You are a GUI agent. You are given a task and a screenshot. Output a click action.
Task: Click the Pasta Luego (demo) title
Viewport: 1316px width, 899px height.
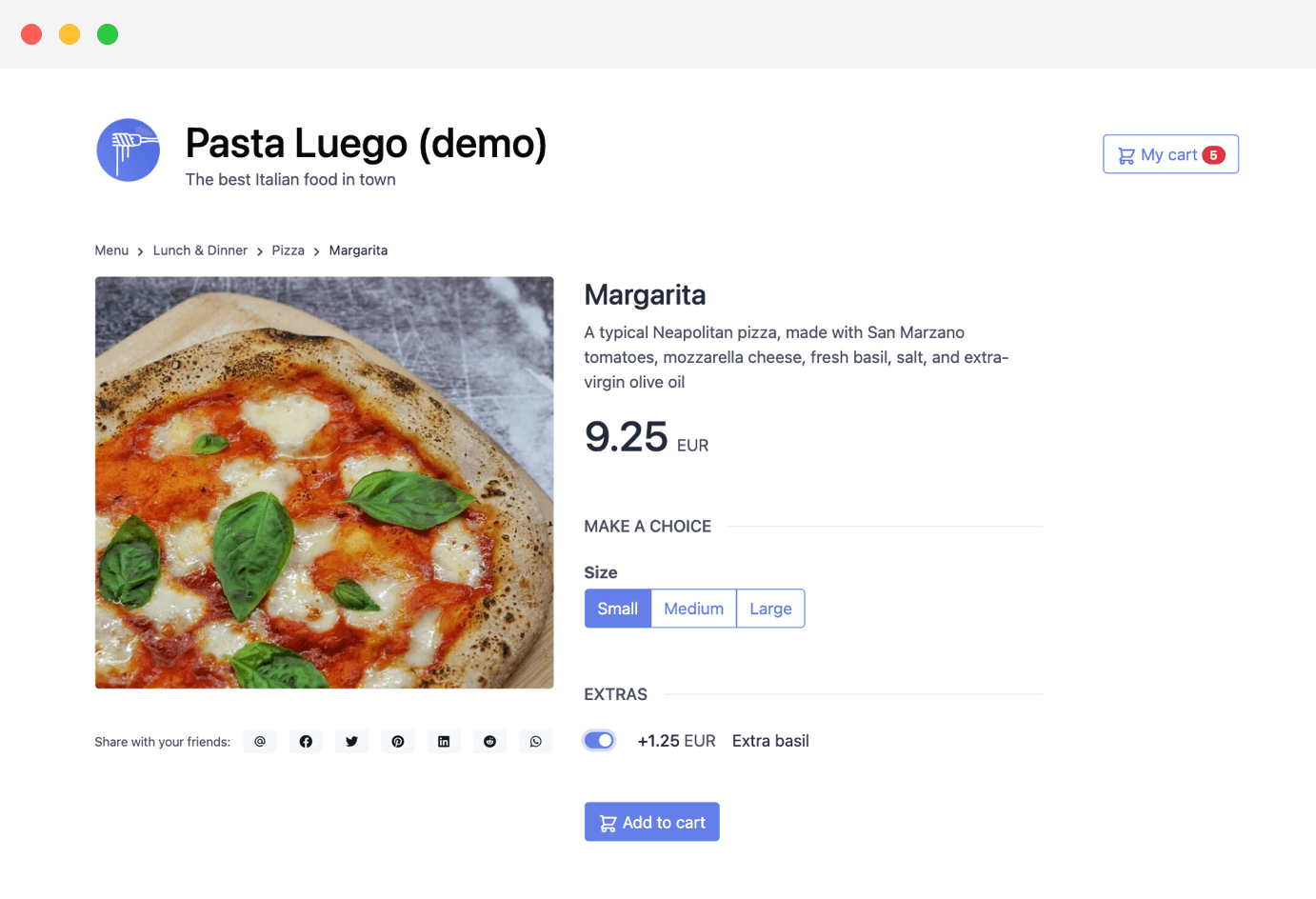(x=366, y=144)
